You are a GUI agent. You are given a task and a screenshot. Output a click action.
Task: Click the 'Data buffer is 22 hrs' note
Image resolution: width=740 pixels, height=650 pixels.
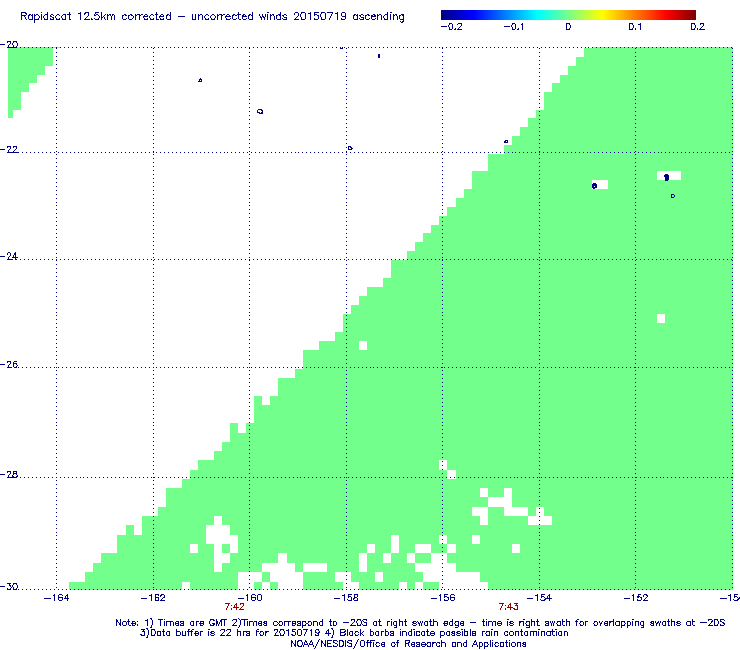[354, 633]
